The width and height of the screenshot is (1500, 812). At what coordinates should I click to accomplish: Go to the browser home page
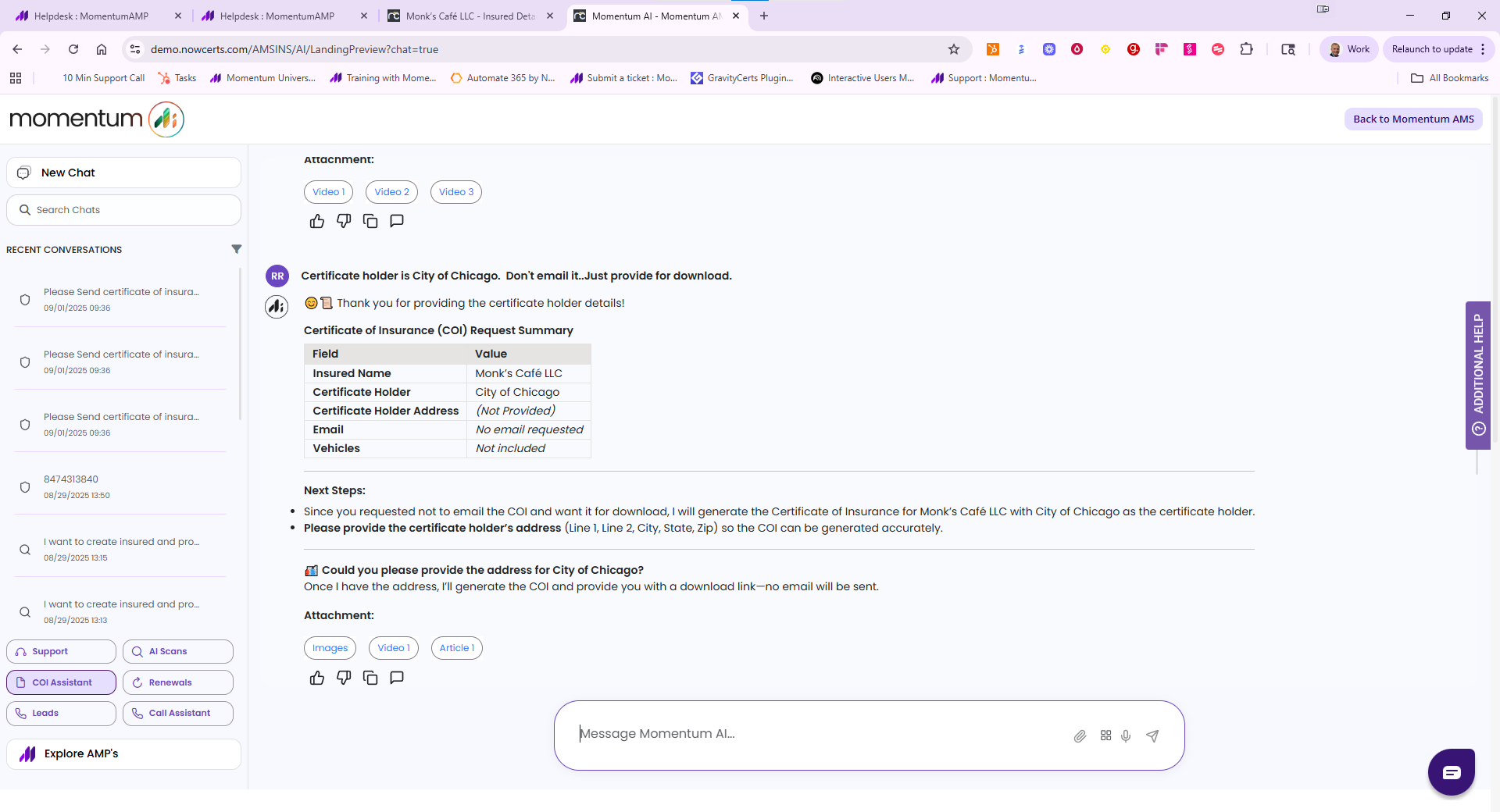click(102, 49)
